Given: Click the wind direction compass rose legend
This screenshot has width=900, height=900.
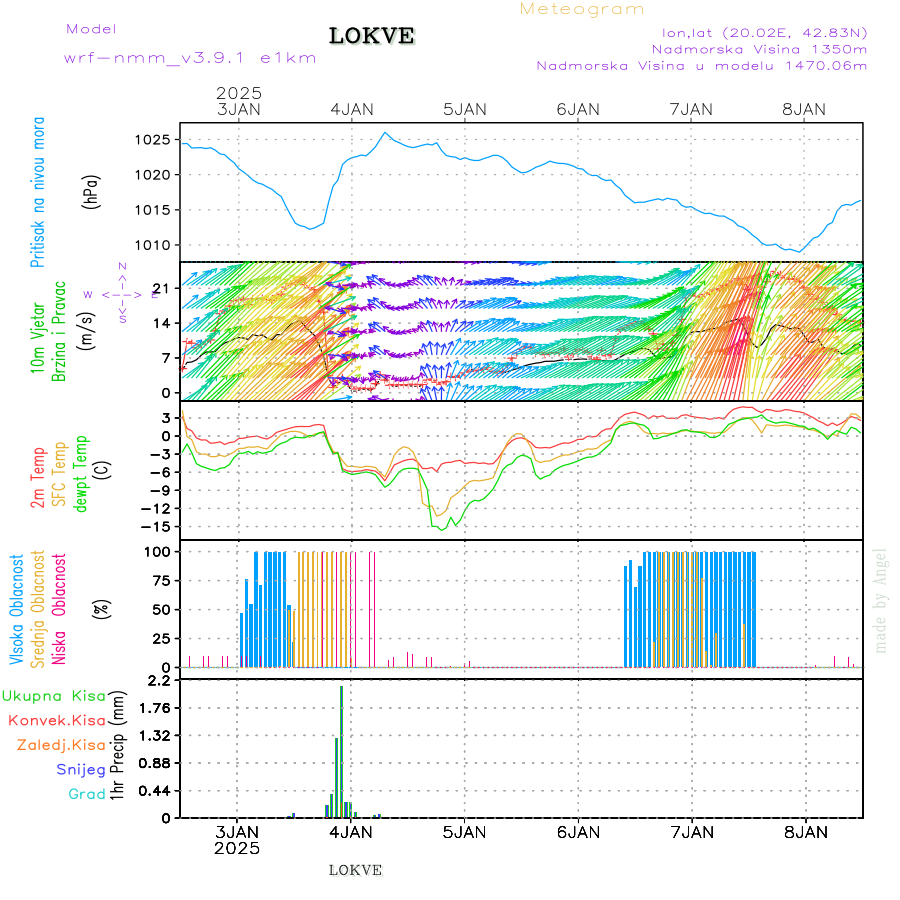Looking at the screenshot, I should [122, 294].
